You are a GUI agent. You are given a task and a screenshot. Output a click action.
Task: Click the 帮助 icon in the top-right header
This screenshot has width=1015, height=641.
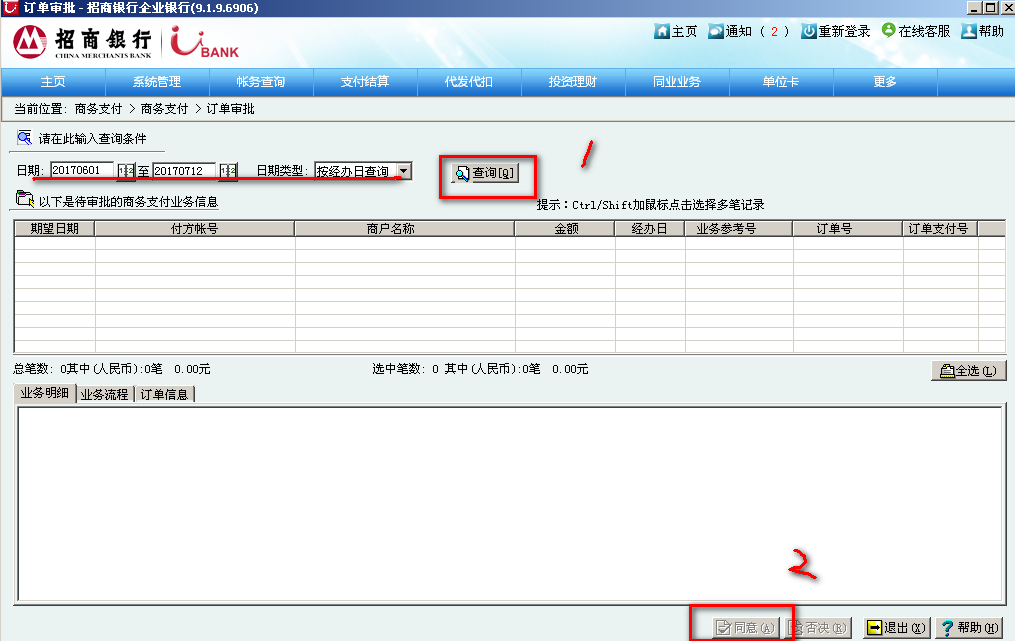click(x=969, y=31)
